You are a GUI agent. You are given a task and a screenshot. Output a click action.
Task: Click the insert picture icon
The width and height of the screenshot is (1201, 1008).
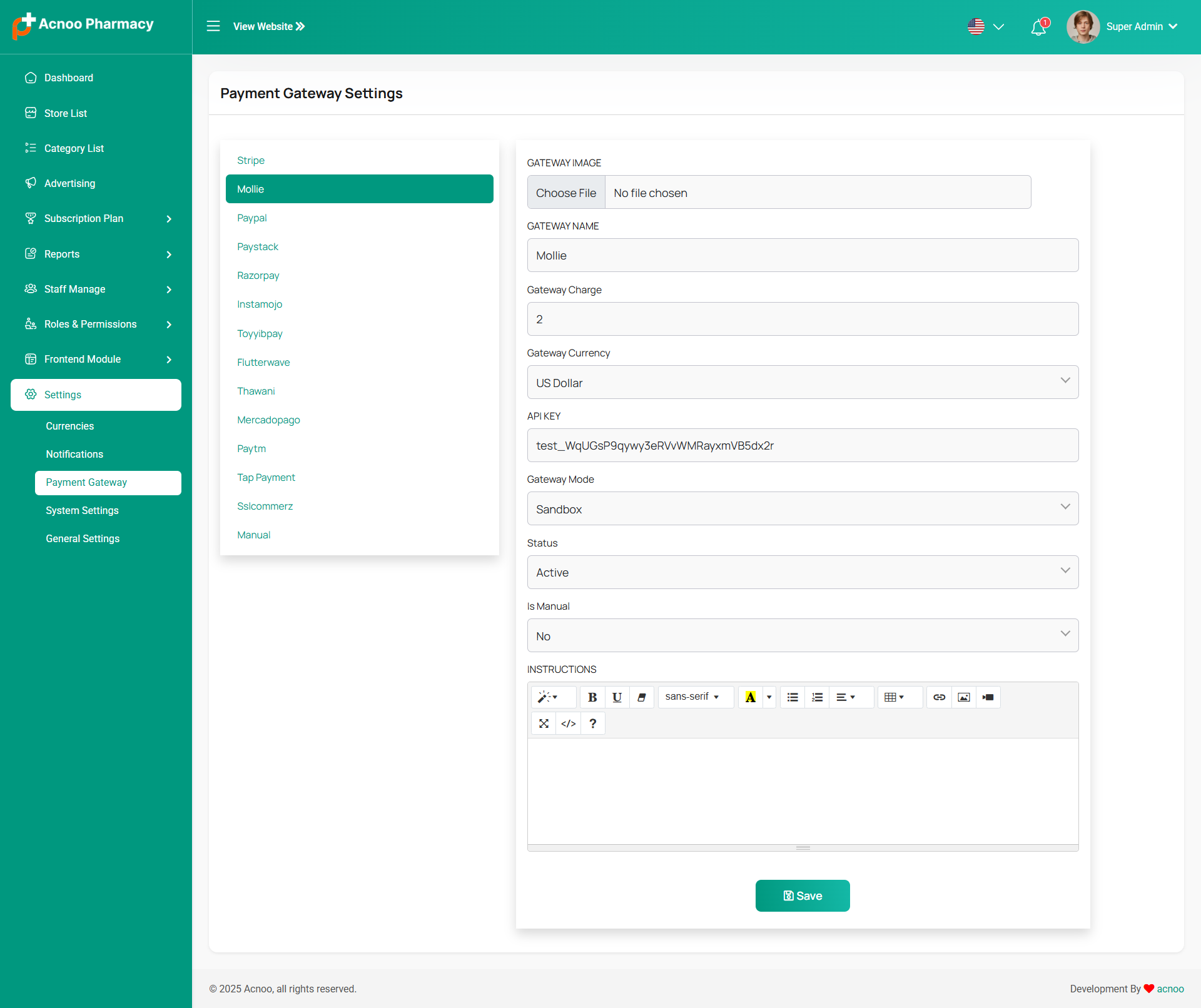963,697
